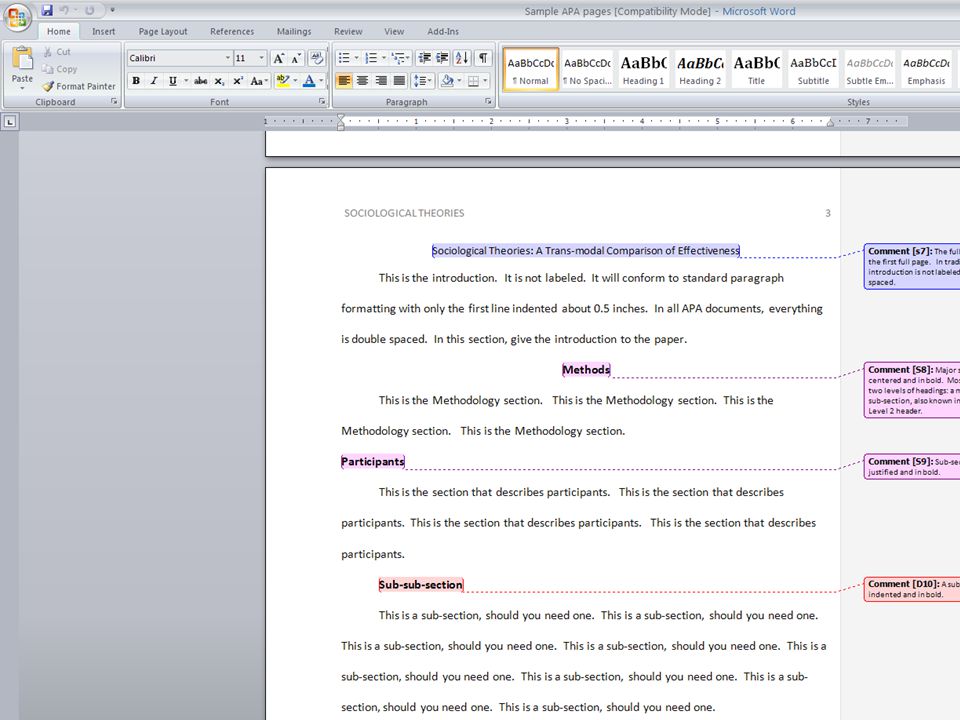960x720 pixels.
Task: Apply the Normal style
Action: (x=531, y=70)
